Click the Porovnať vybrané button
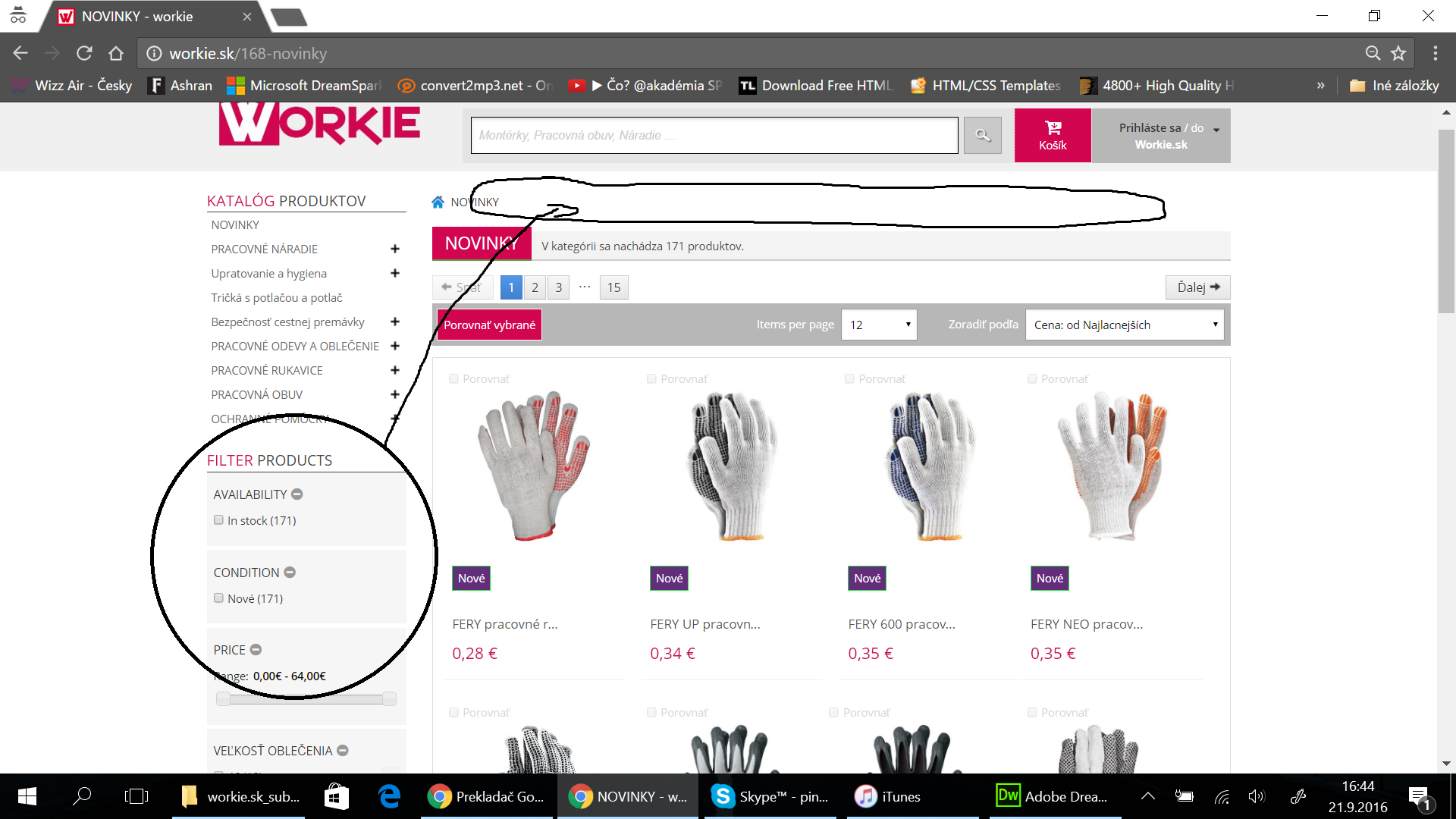This screenshot has width=1456, height=819. (489, 325)
